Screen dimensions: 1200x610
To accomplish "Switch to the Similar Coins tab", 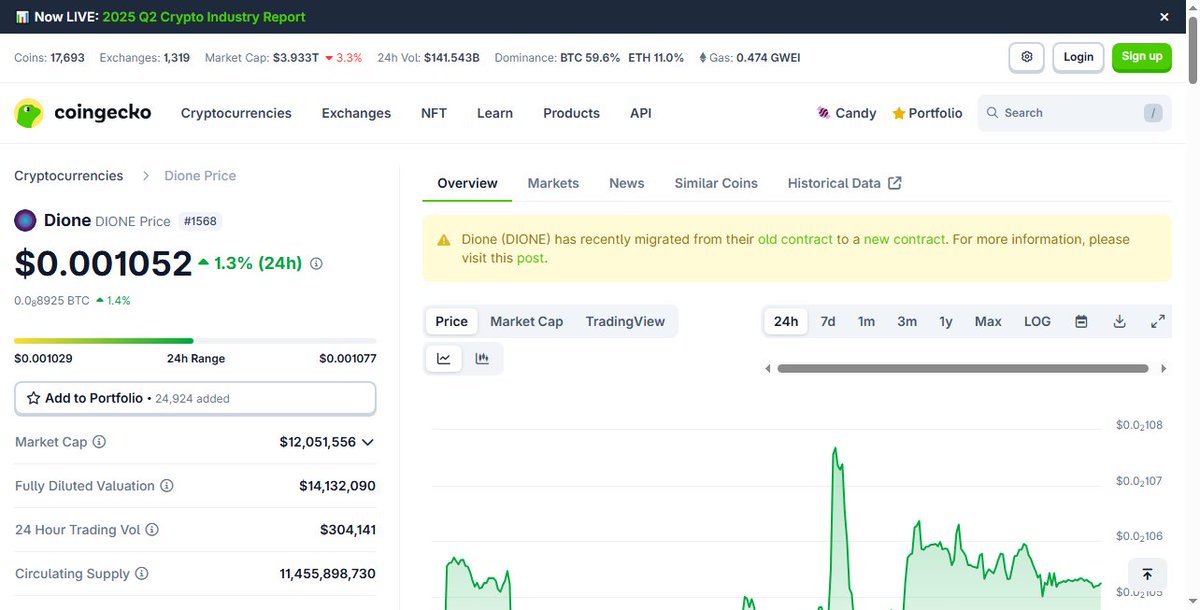I will pyautogui.click(x=716, y=183).
